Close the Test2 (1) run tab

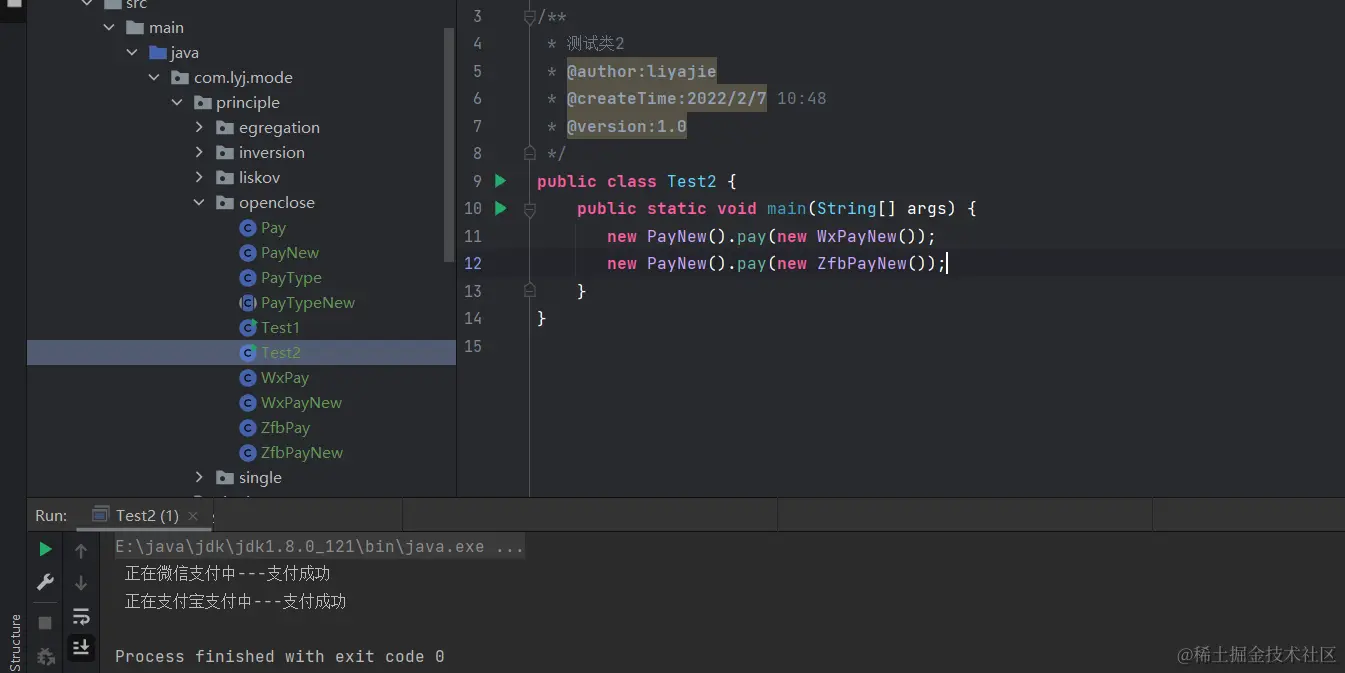coord(193,516)
